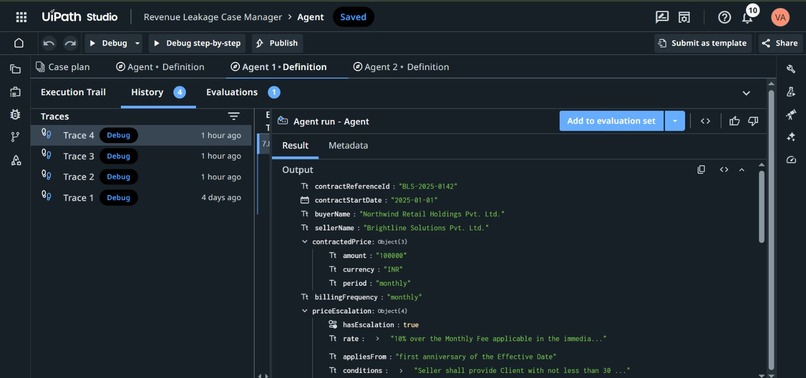Expand the rate value text
Screen dimensions: 806x378
[377, 338]
